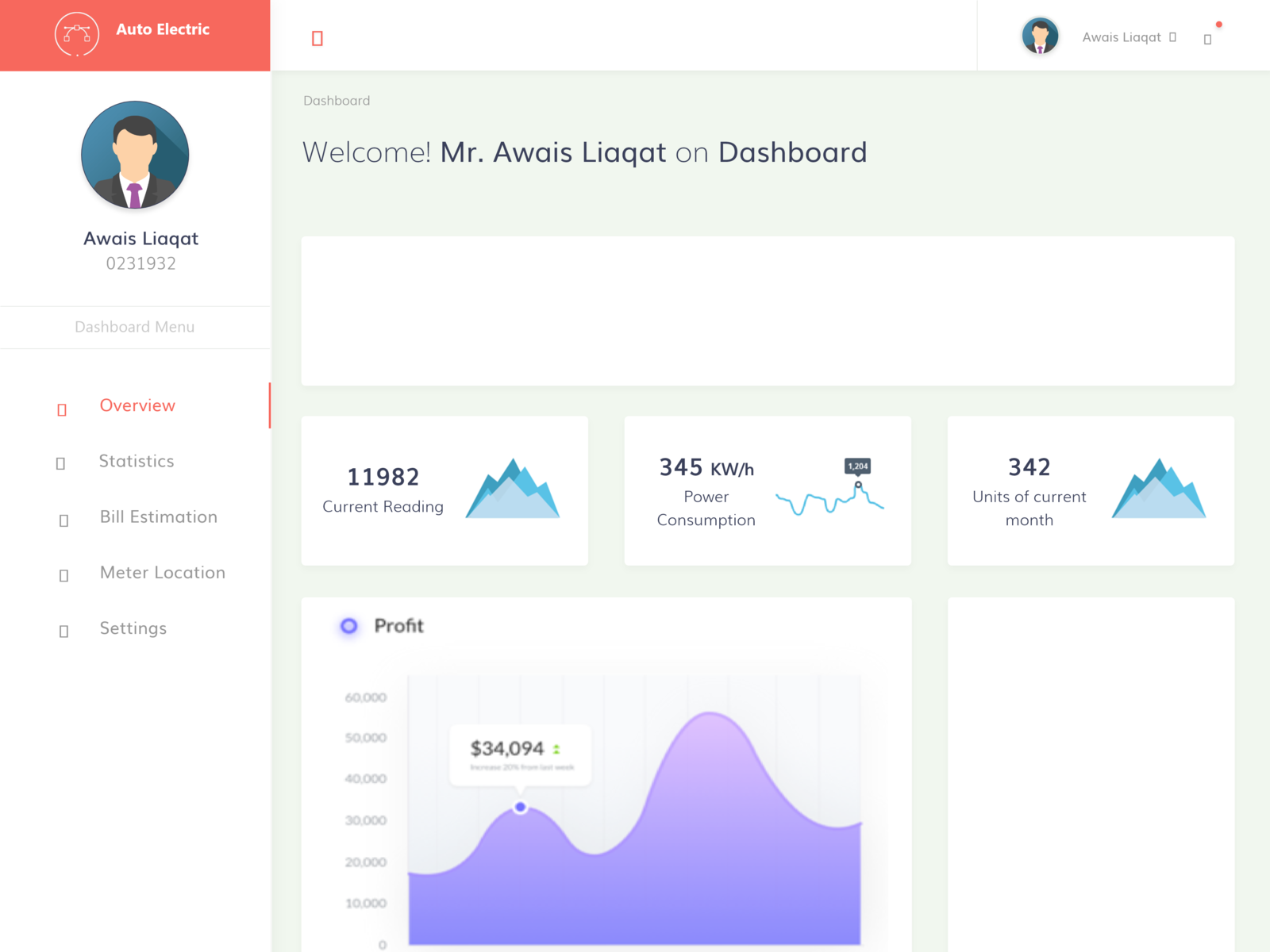
Task: Click the 345 KW/h value
Action: click(706, 467)
